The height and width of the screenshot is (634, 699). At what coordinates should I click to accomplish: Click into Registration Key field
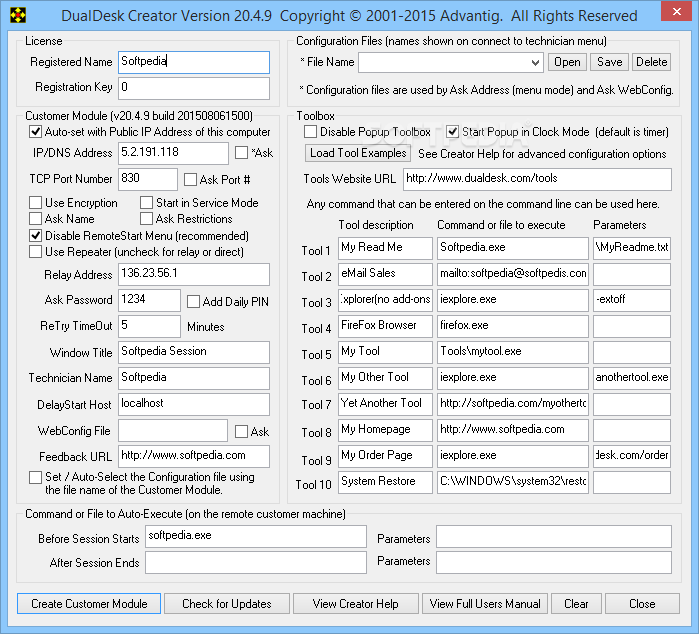pos(194,88)
